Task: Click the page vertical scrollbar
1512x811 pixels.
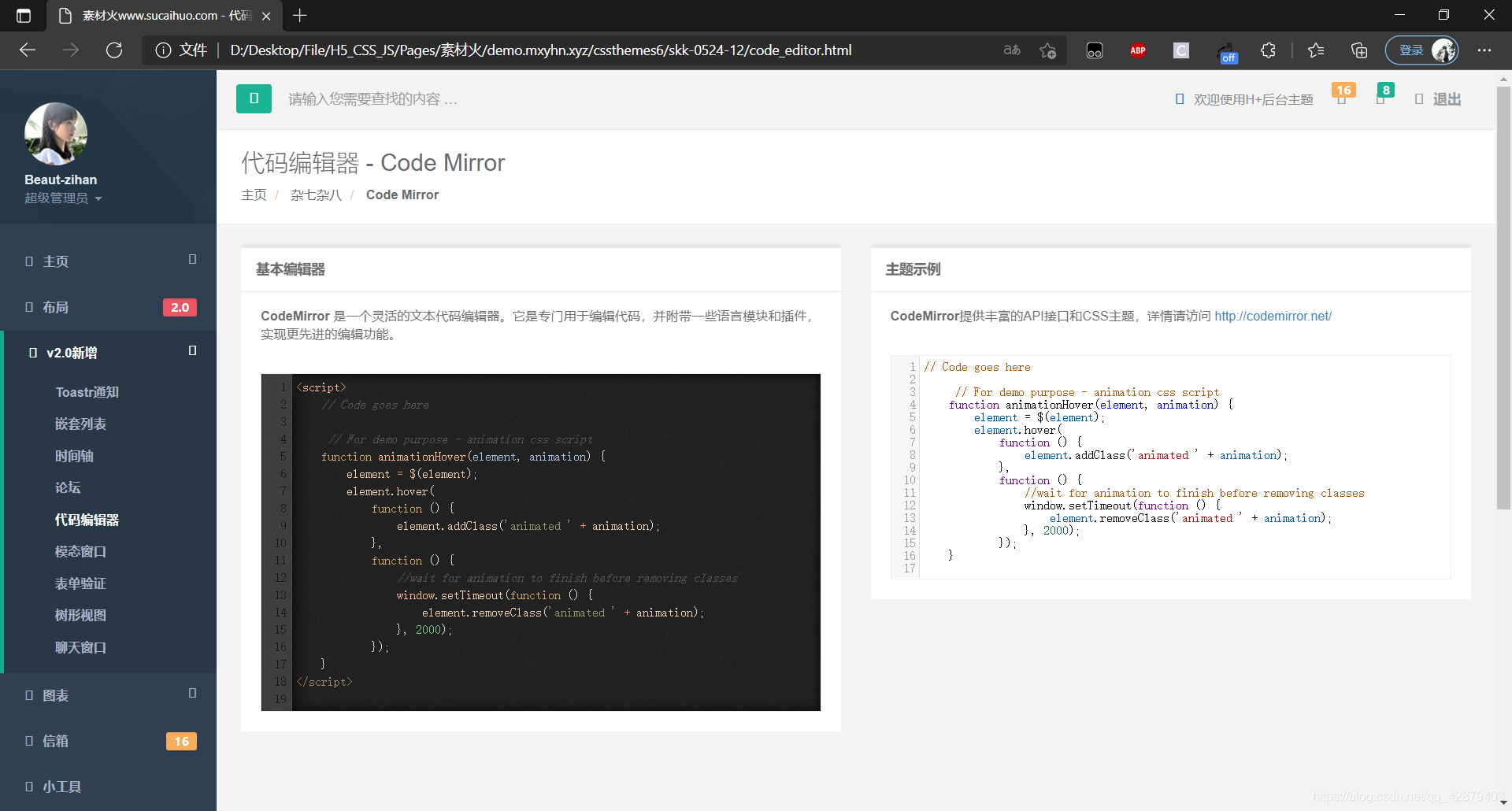Action: click(1503, 297)
